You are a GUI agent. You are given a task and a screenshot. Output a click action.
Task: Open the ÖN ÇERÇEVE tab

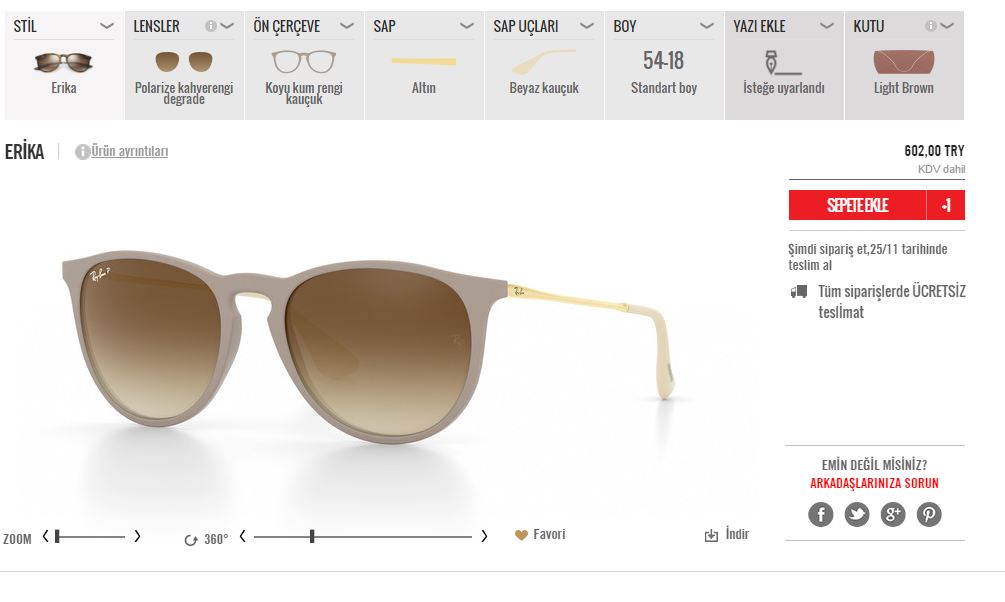[304, 65]
